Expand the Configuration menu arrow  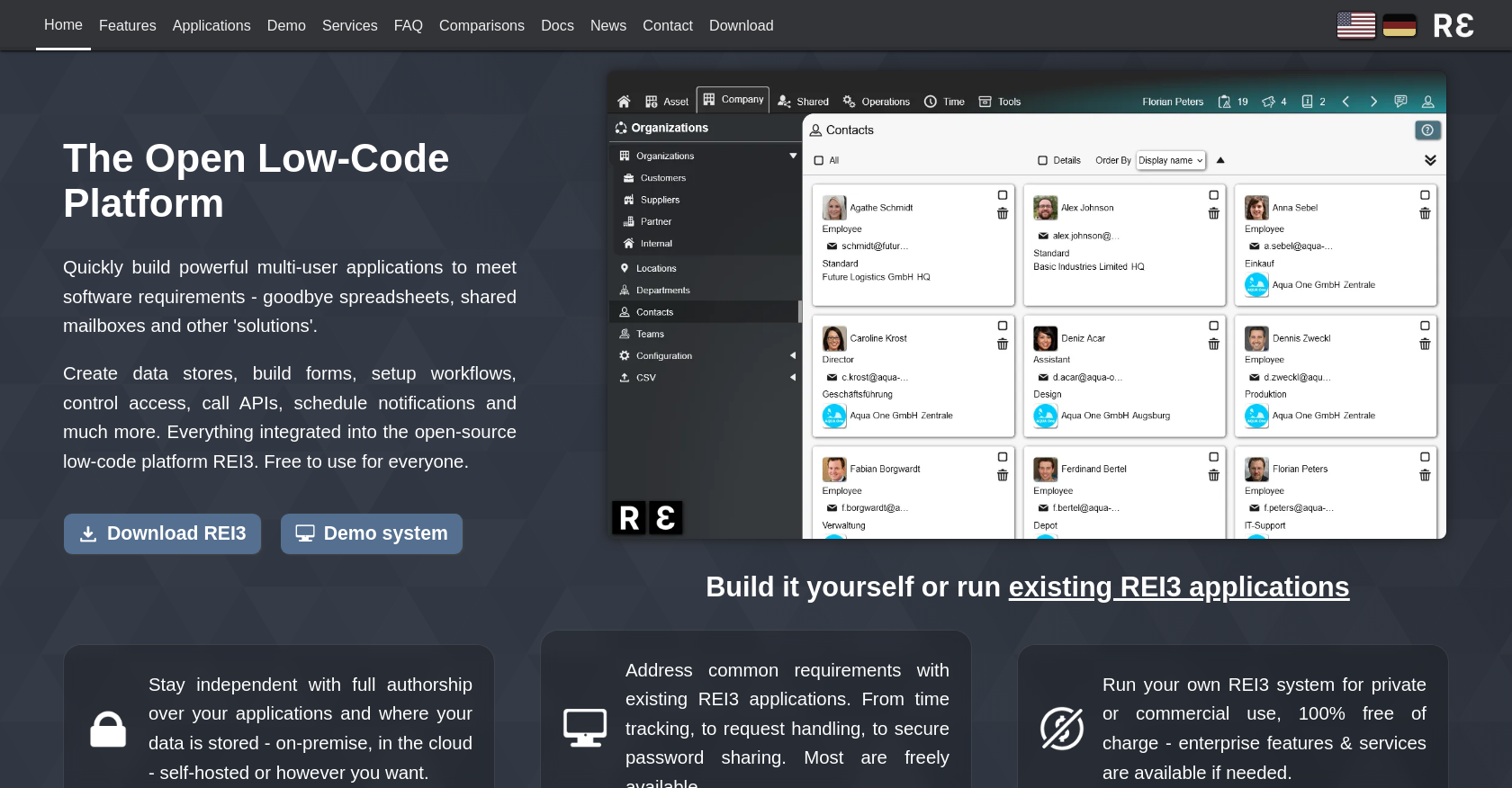pos(793,355)
